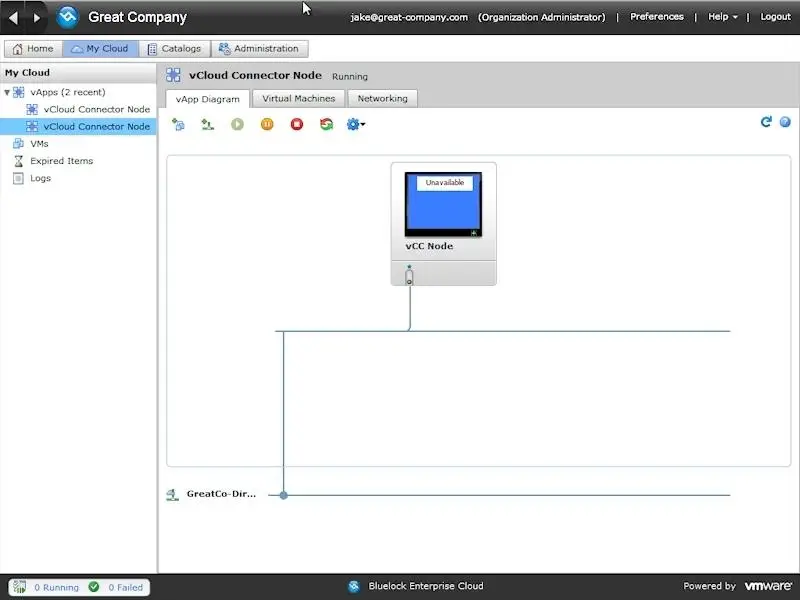Click the red Stop vApp button
This screenshot has width=800, height=600.
(297, 124)
